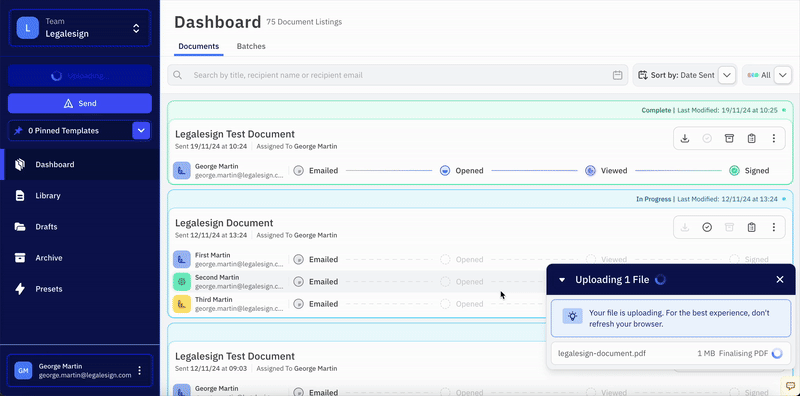
Task: Click the 75 Document Listings text
Action: pos(304,22)
